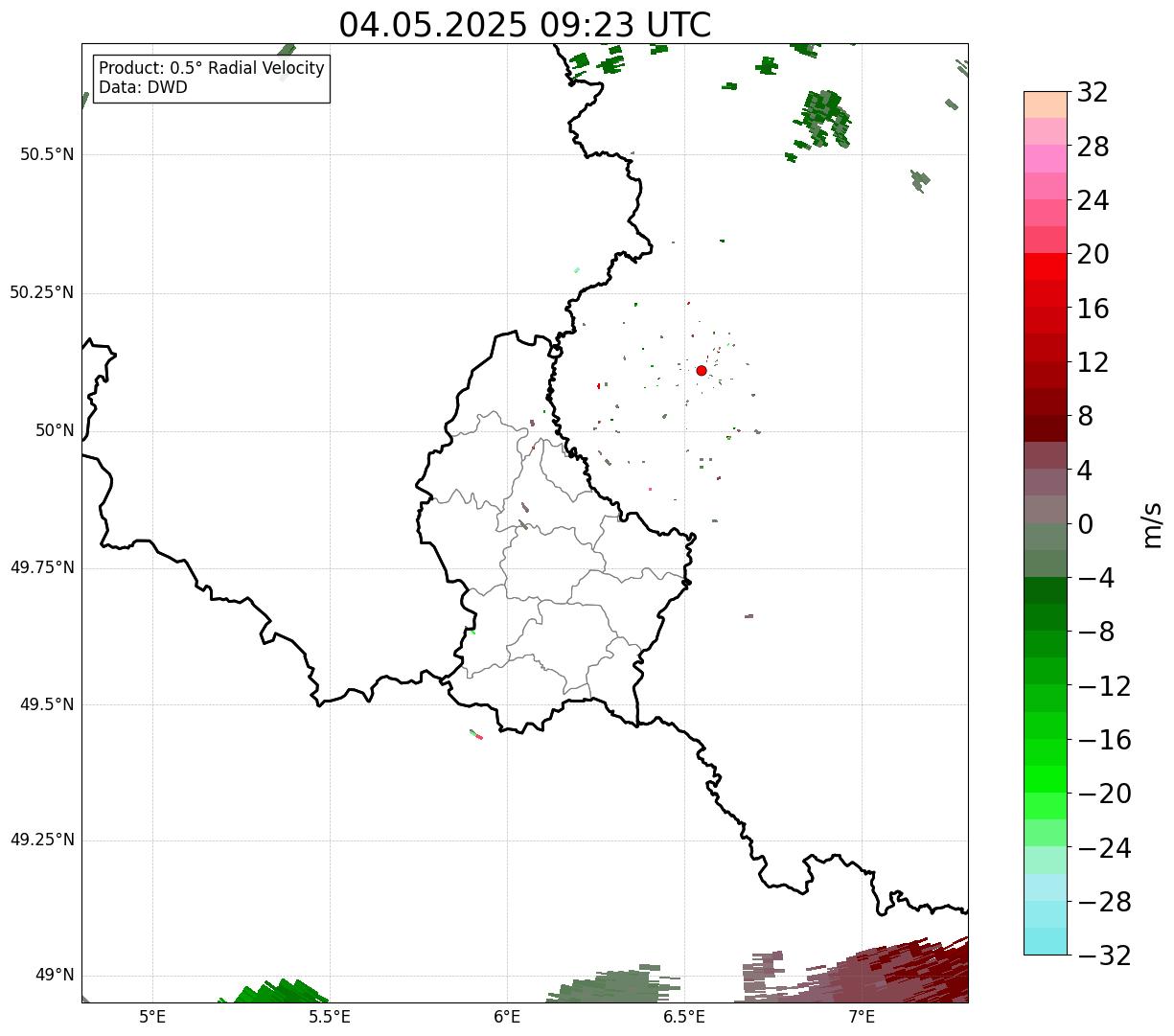Click the colorbar tick label −24
Viewport: 1174px width, 1036px height.
[1104, 848]
